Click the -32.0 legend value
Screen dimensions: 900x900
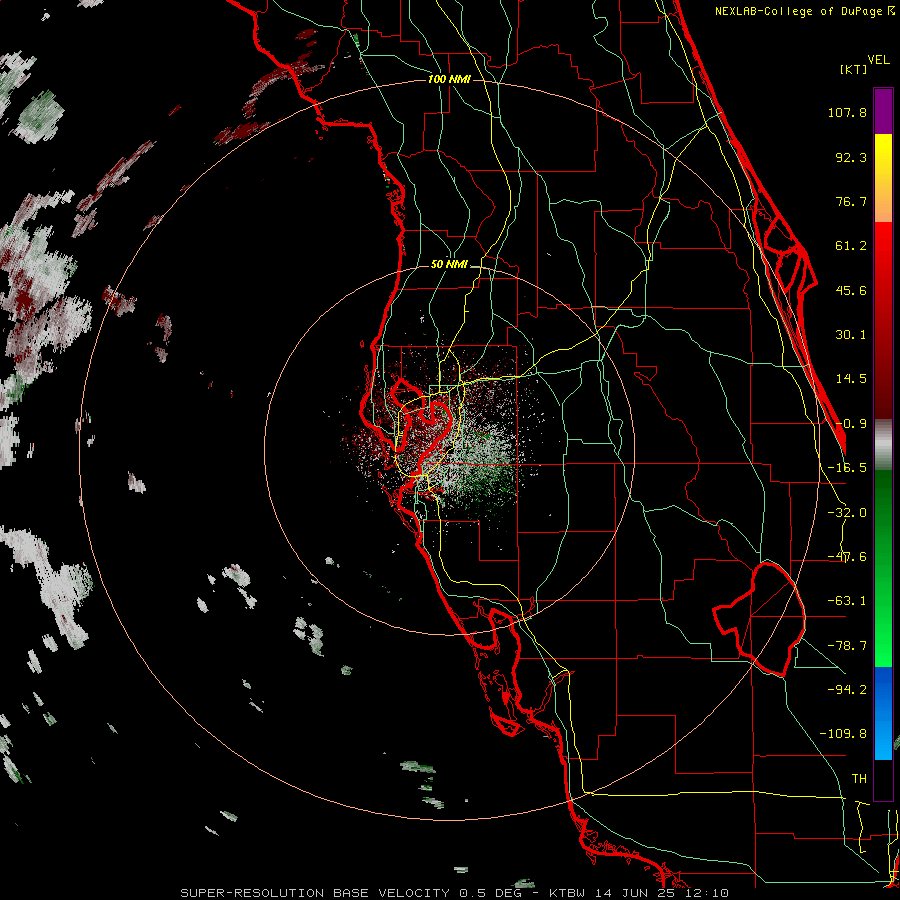[847, 513]
